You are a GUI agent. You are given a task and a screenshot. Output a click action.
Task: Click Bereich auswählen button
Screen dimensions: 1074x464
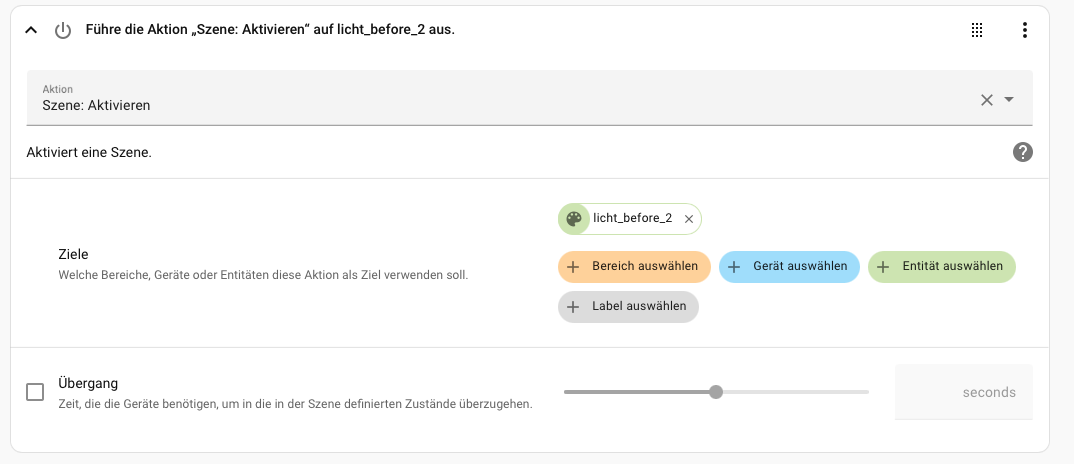click(x=634, y=267)
